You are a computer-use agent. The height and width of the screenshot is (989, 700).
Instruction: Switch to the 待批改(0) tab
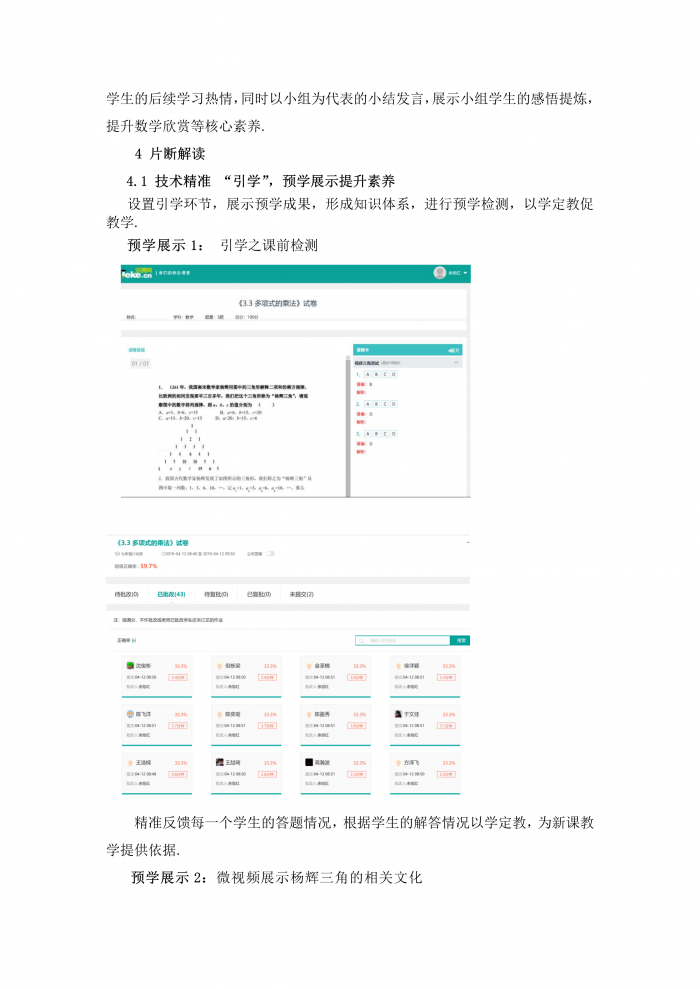pos(127,594)
